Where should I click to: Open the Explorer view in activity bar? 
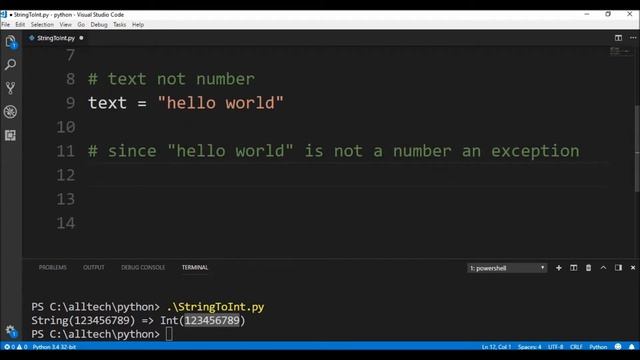click(11, 42)
